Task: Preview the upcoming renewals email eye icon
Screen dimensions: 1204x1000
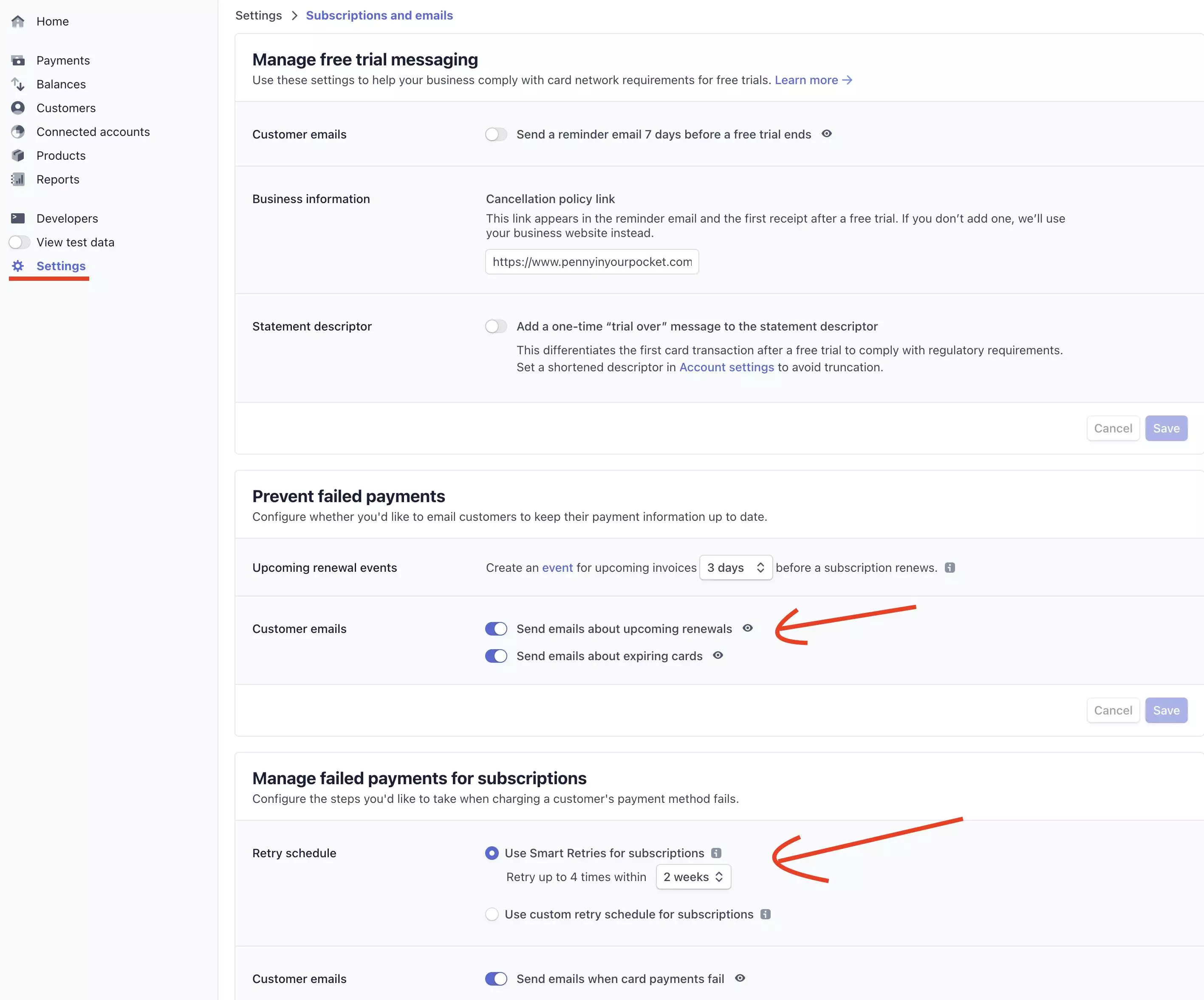Action: point(748,628)
